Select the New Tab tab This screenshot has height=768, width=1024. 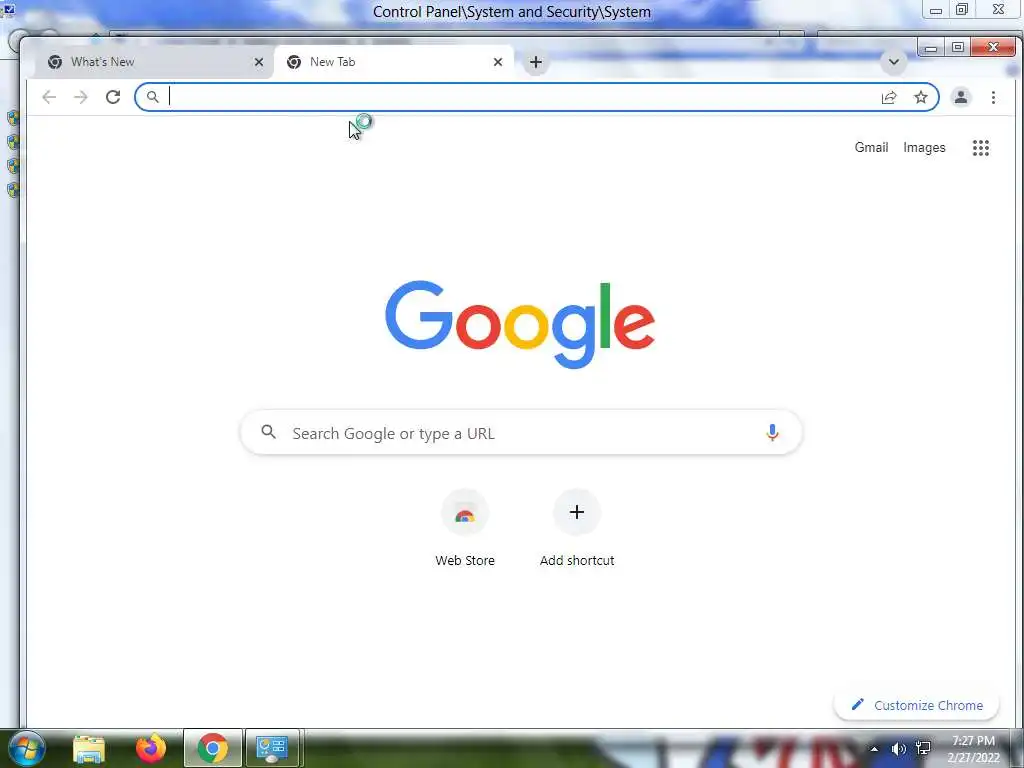[x=392, y=62]
